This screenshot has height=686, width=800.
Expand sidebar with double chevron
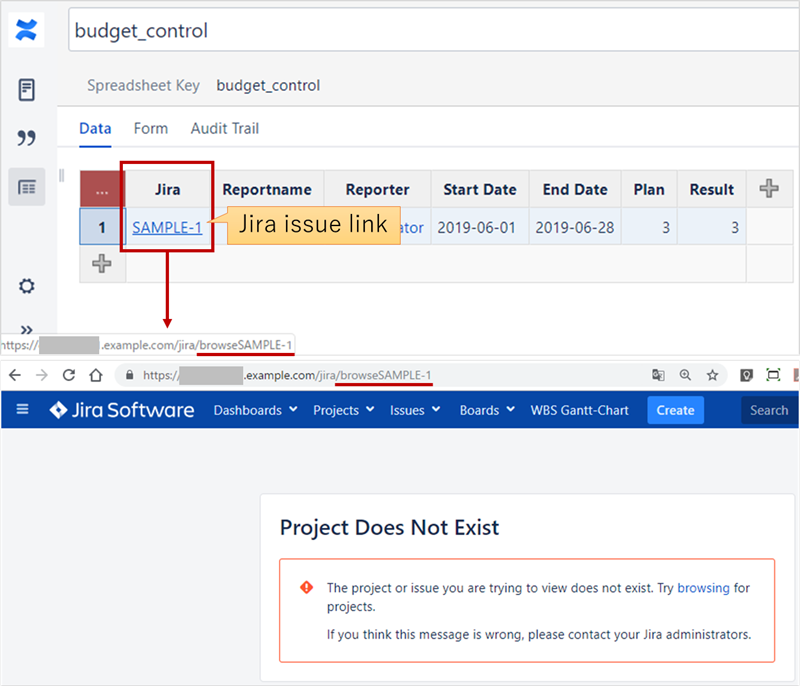point(27,329)
